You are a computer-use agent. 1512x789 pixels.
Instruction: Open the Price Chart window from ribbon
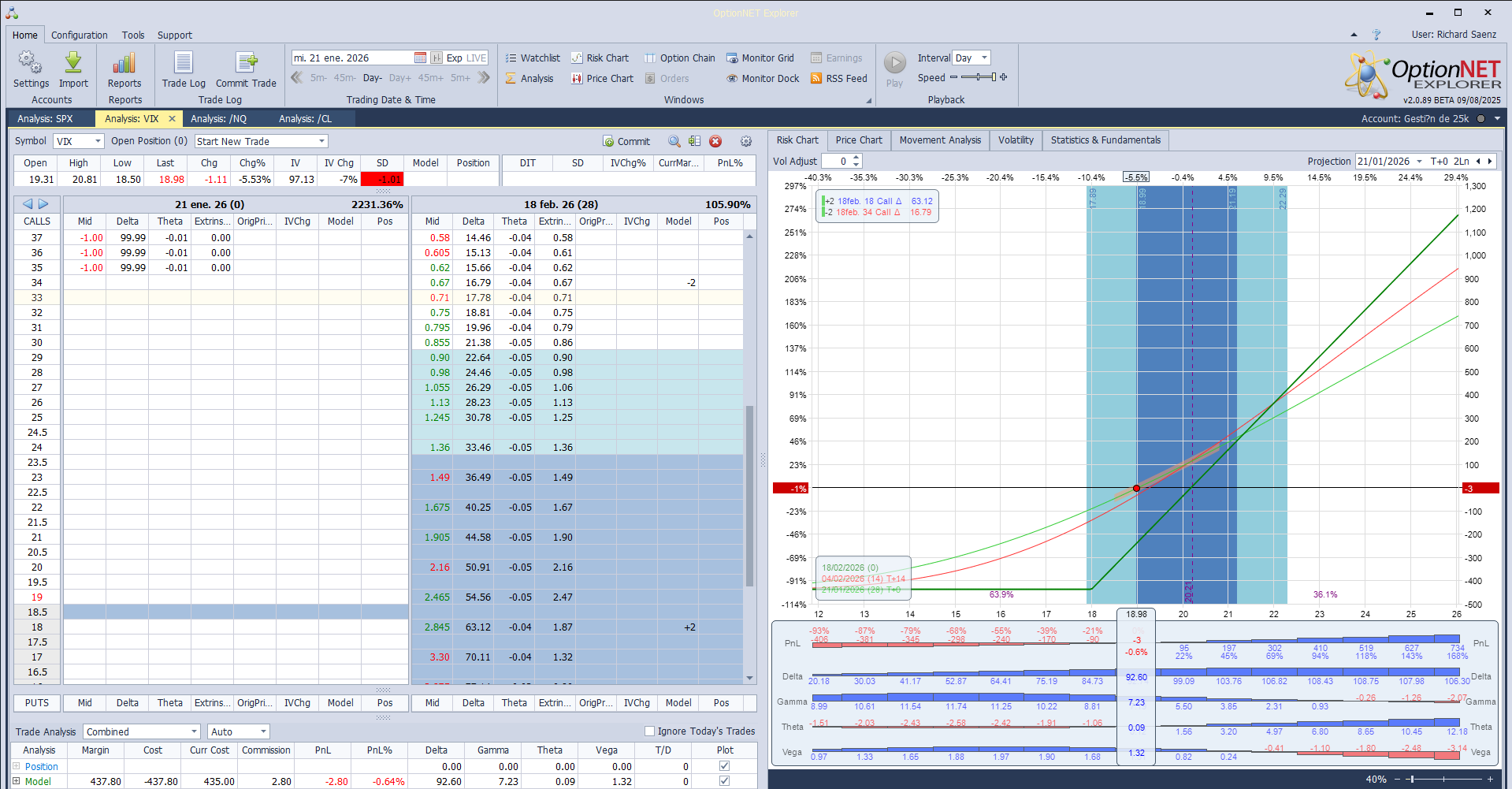602,78
